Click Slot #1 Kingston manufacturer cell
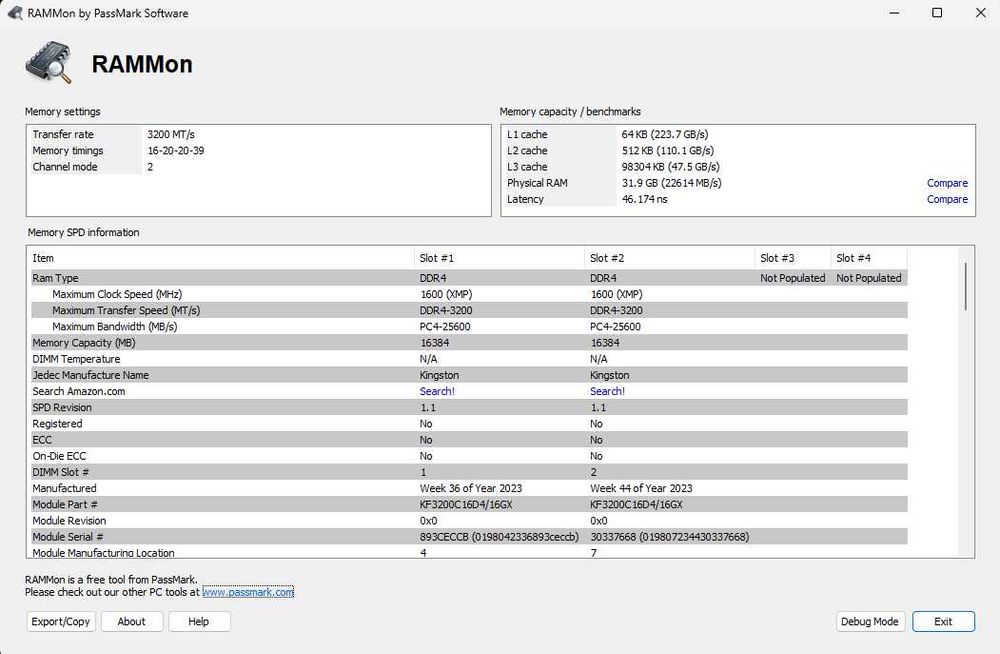The width and height of the screenshot is (1000, 654). click(x=439, y=375)
